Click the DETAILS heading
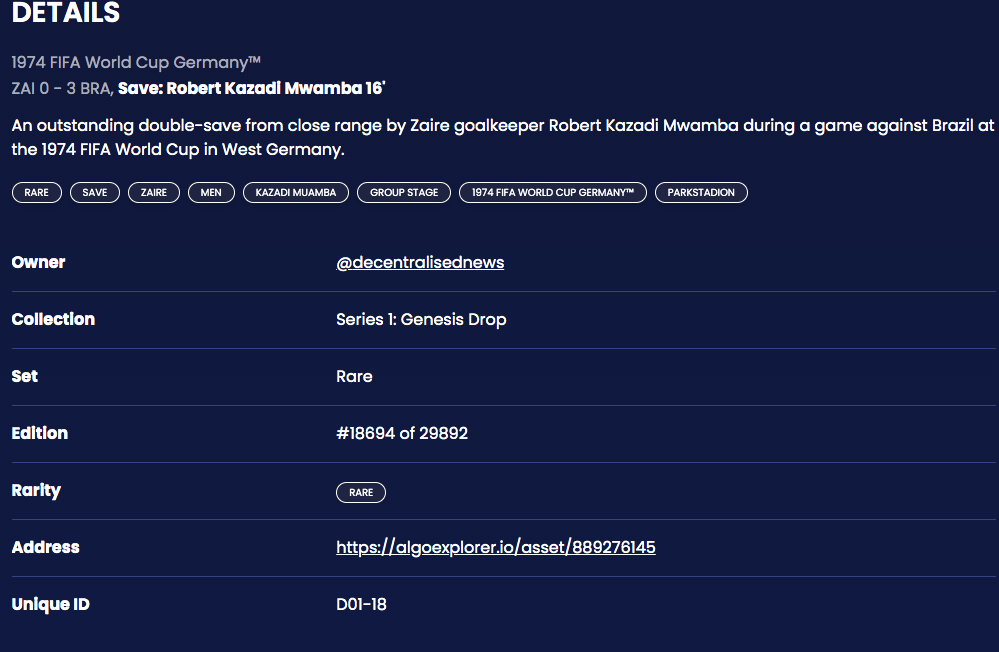This screenshot has height=652, width=999. 66,13
